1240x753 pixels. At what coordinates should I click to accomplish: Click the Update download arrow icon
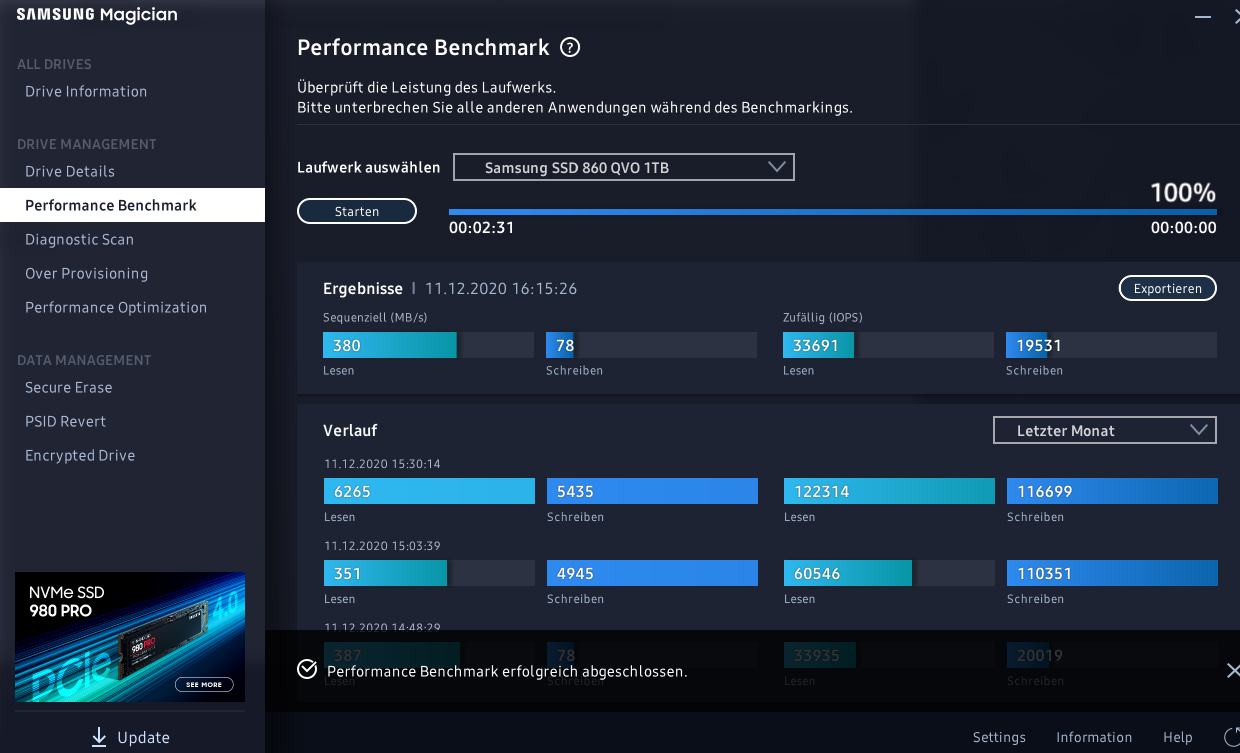pos(99,737)
